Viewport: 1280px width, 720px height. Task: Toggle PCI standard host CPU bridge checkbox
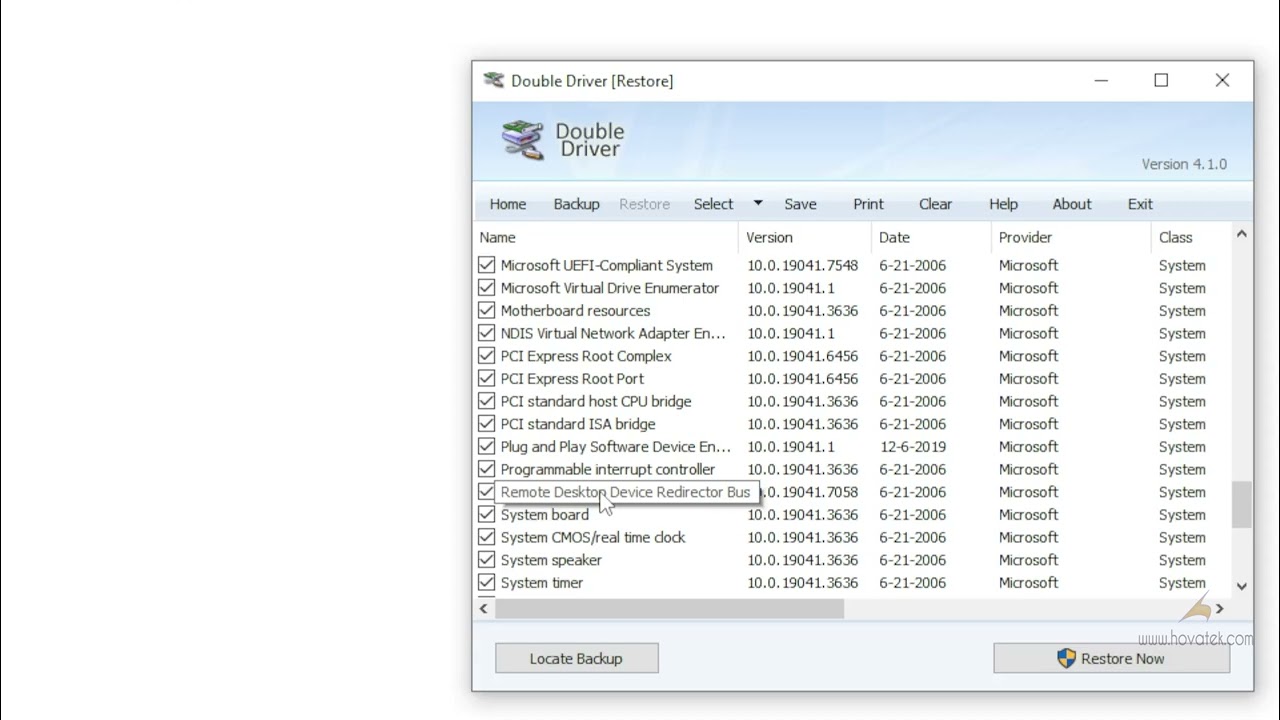pos(486,401)
